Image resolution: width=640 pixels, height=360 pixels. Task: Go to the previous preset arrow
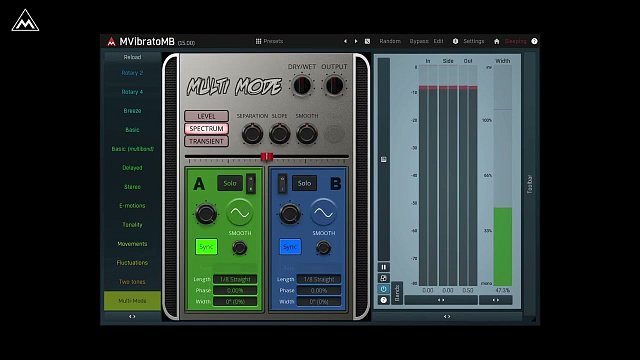[345, 41]
